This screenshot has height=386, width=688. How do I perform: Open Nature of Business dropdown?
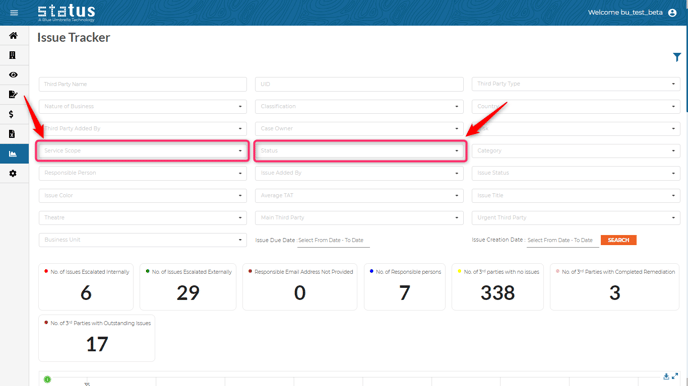[143, 106]
